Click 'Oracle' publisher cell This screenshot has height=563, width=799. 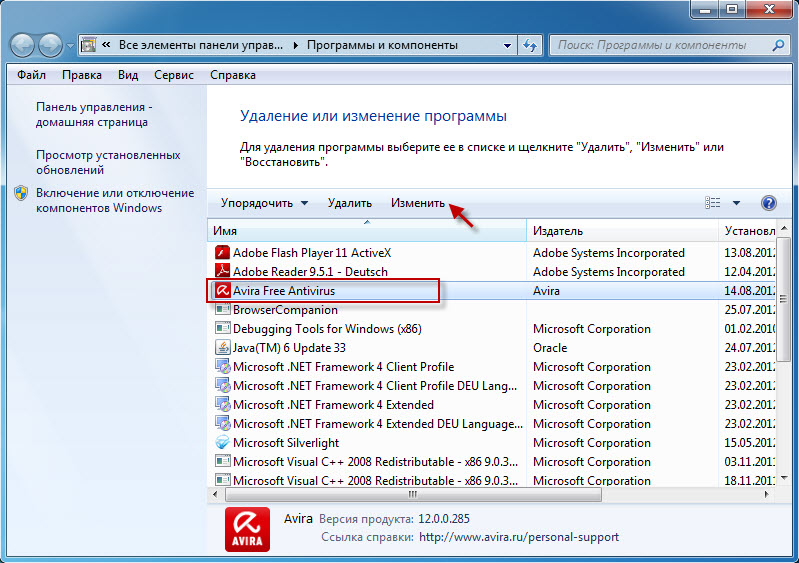[550, 347]
